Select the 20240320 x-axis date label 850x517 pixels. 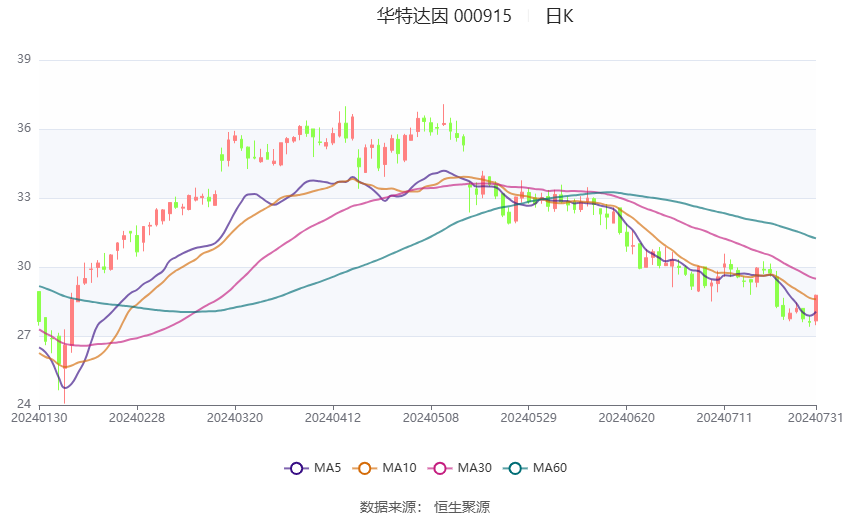(x=234, y=417)
